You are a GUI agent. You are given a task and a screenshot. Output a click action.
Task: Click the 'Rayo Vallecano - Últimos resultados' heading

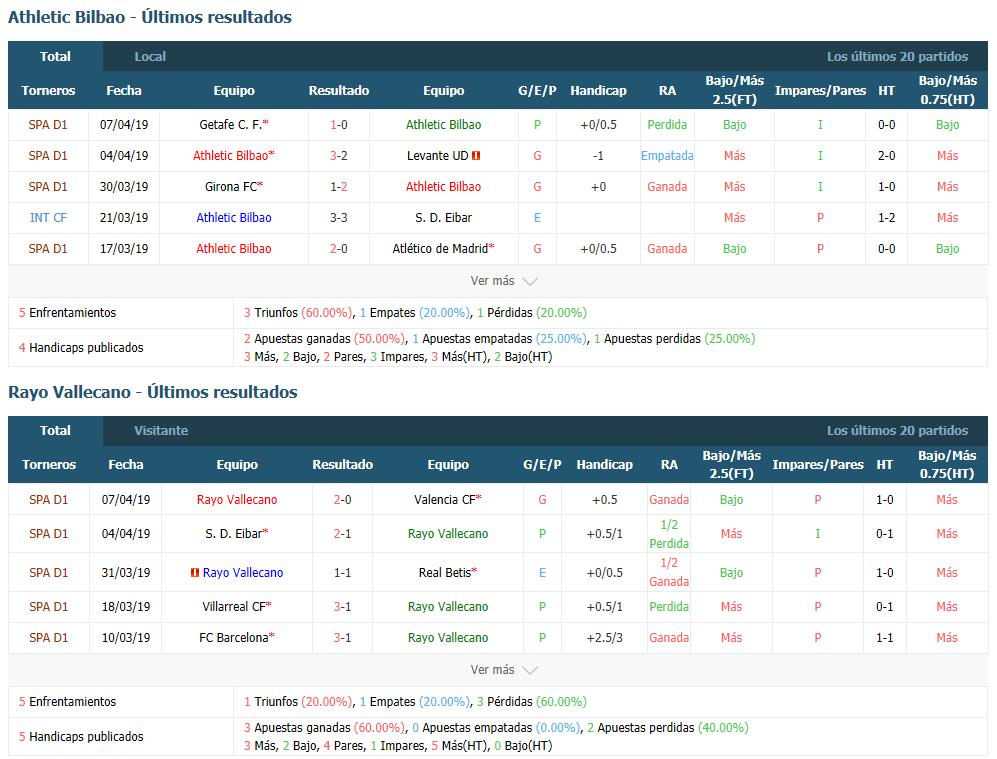(153, 392)
